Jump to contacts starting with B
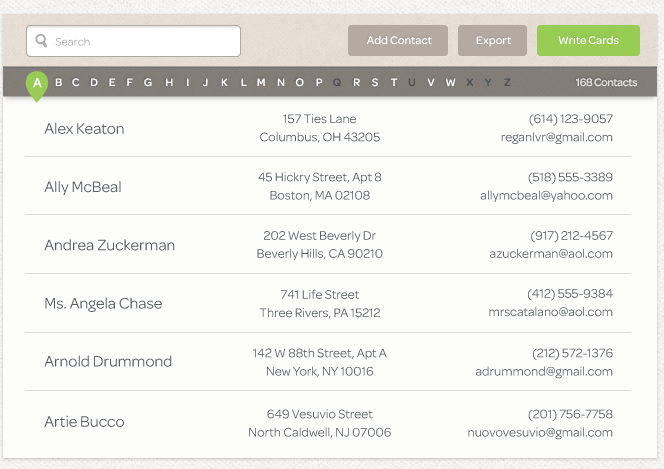This screenshot has height=469, width=664. pyautogui.click(x=59, y=83)
